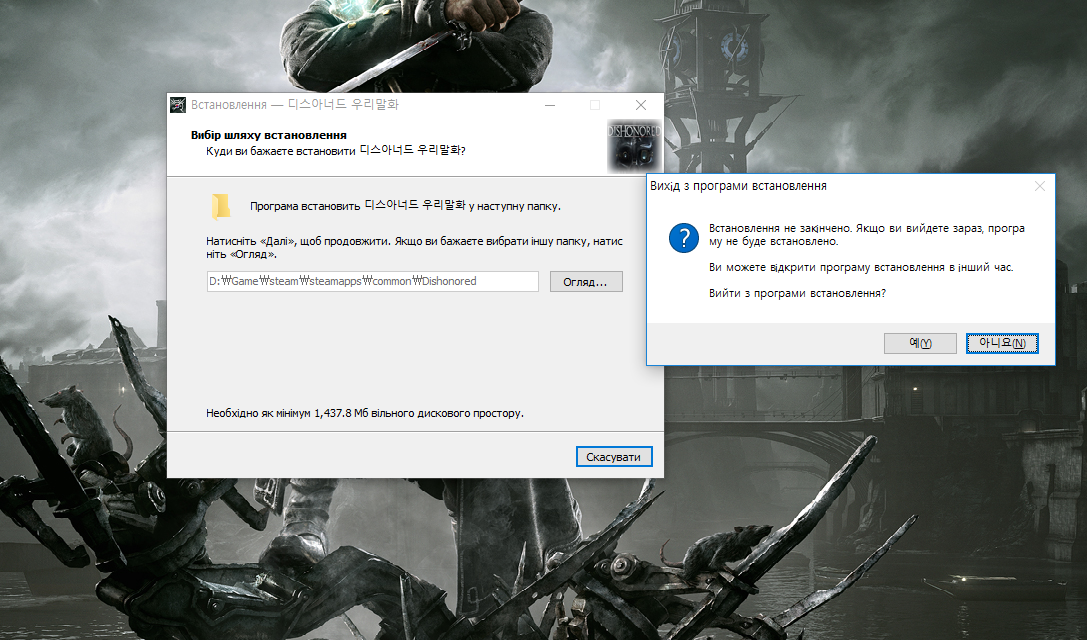
Task: Choose 아니요(N) to stay in setup
Action: tap(1002, 343)
